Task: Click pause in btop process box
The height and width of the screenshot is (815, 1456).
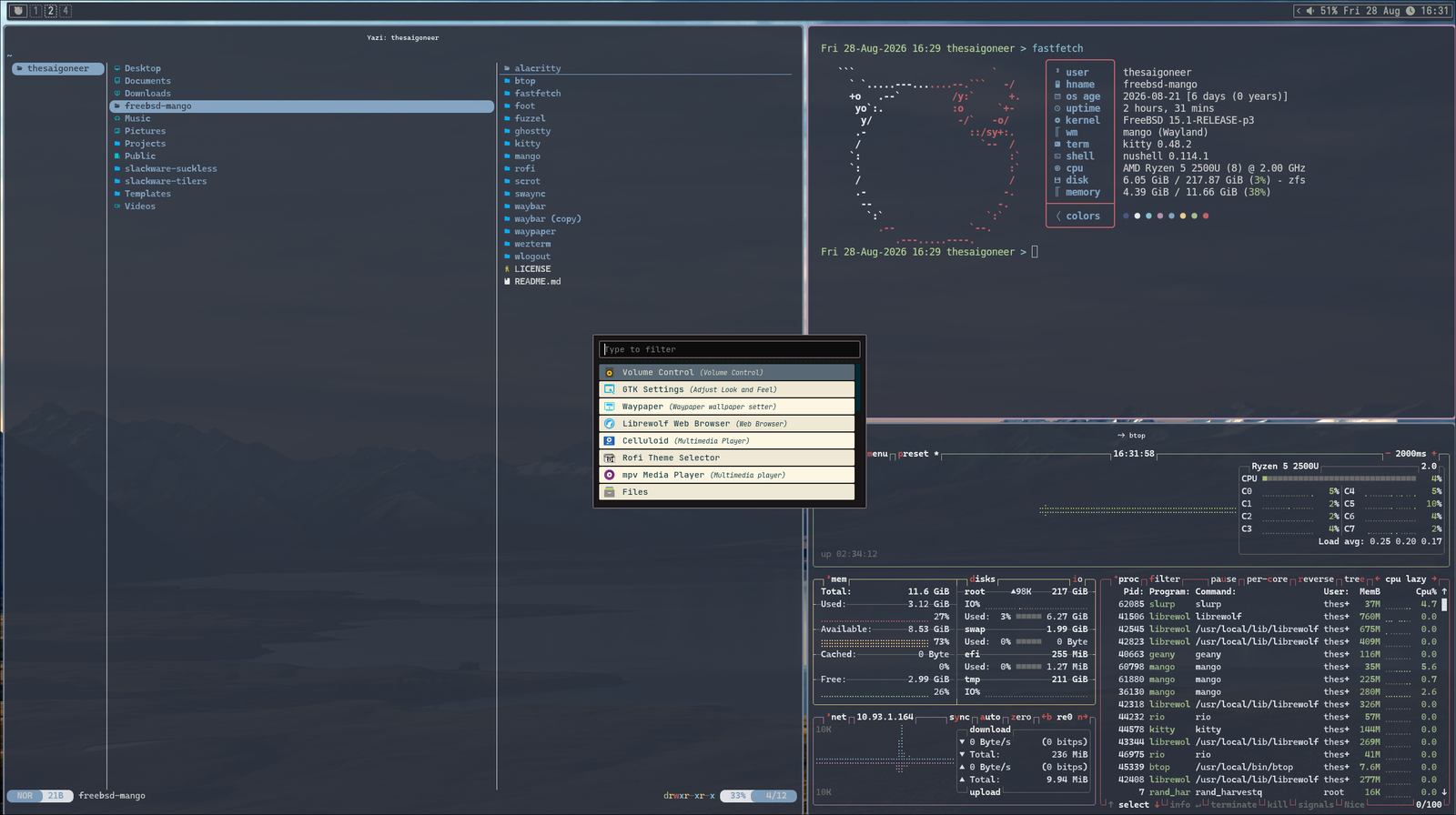Action: (x=1224, y=579)
